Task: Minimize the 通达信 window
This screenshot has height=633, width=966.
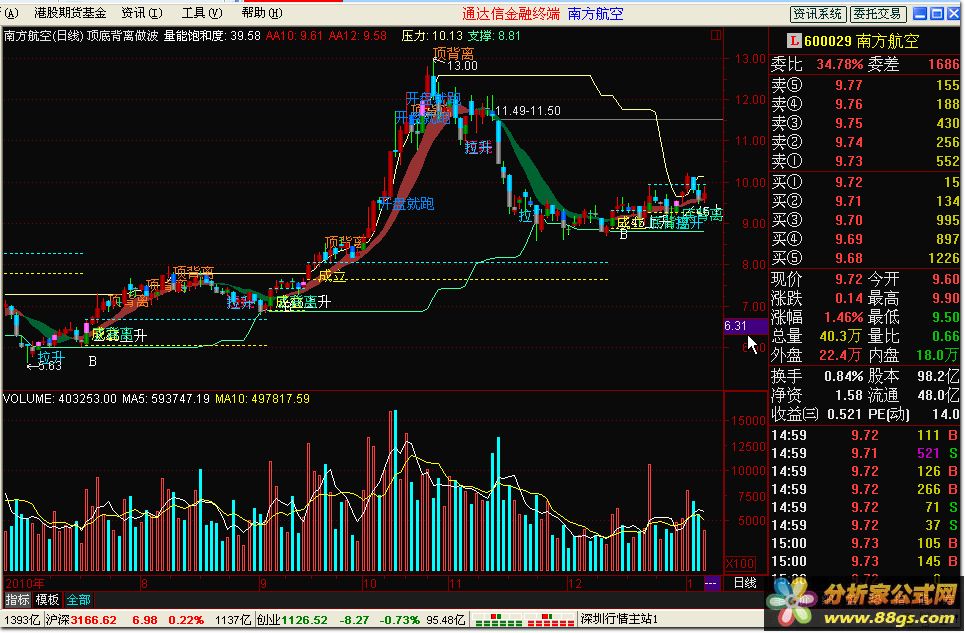Action: (920, 14)
